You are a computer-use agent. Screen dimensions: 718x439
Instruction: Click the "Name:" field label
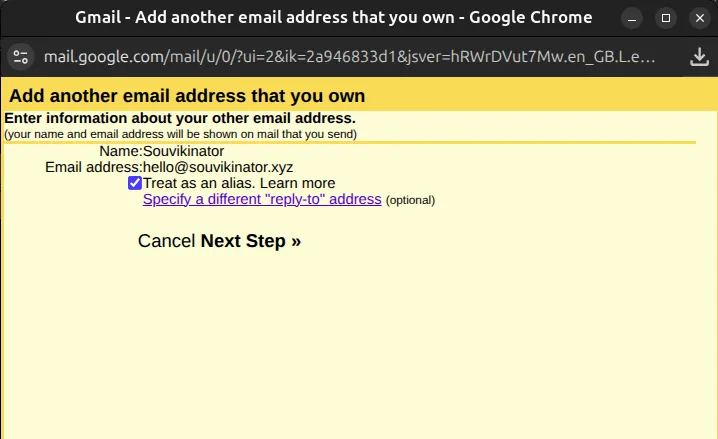pos(121,151)
